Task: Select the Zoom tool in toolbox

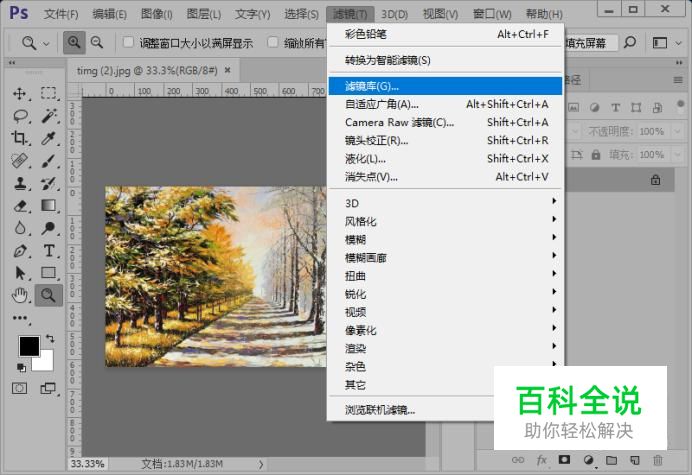Action: [49, 295]
